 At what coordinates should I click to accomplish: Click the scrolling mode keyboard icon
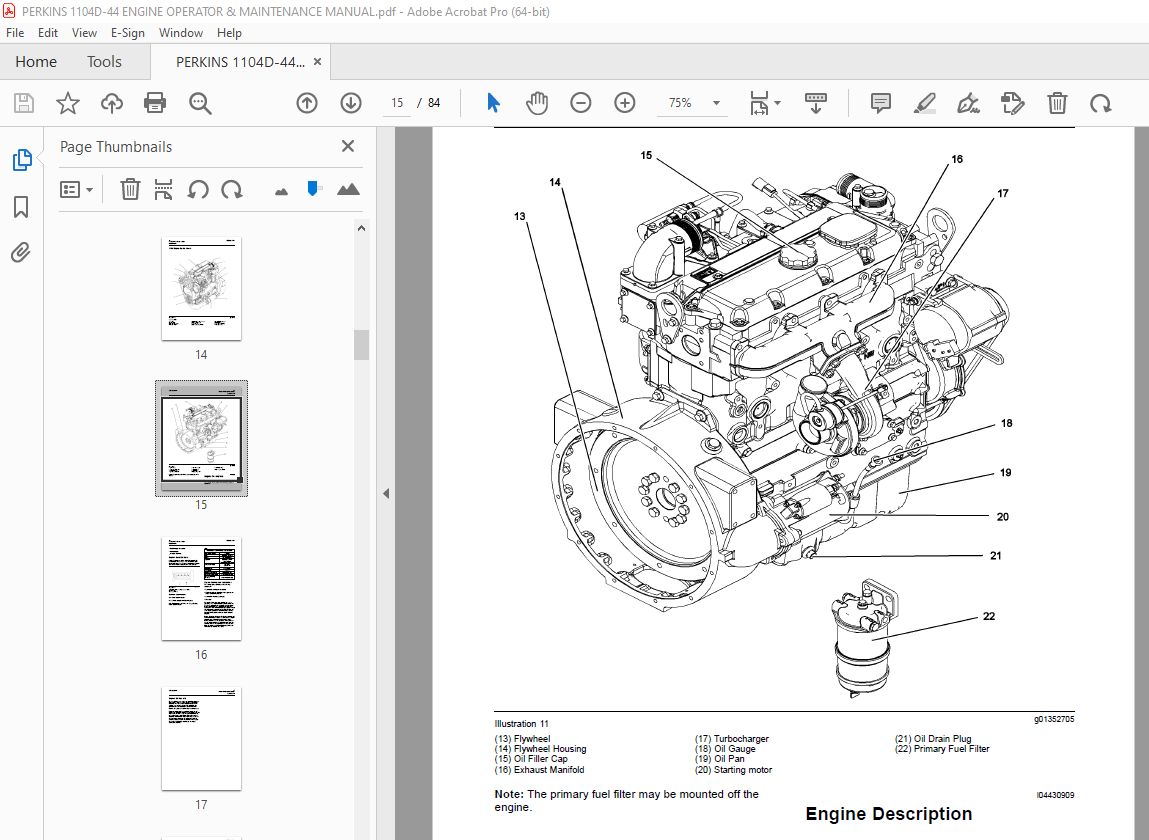point(816,103)
